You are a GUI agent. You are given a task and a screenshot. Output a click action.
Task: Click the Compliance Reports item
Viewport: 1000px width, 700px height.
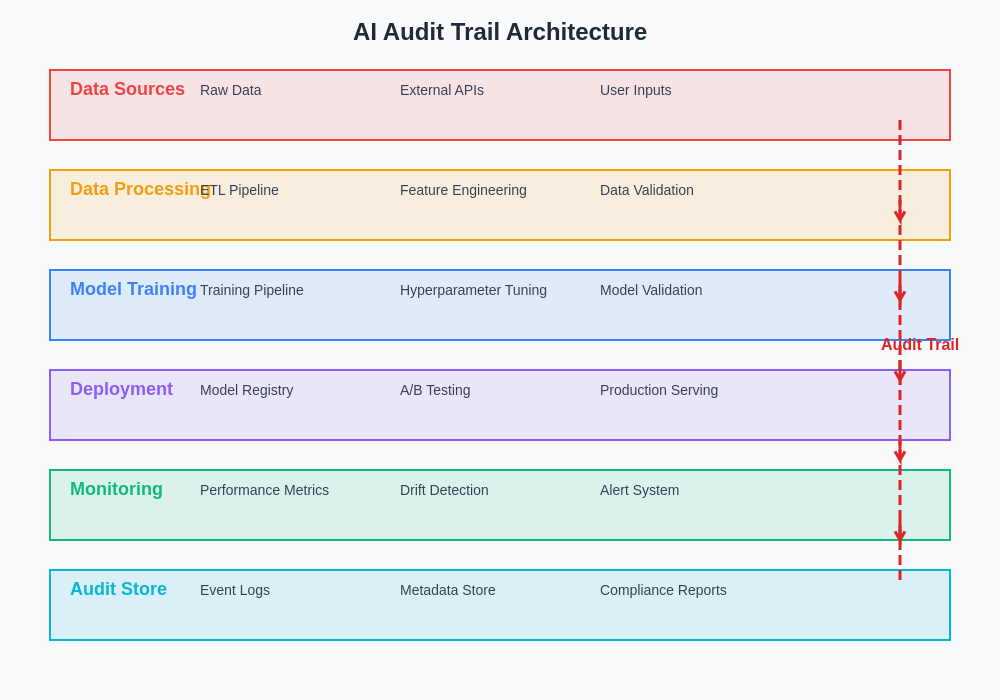(663, 590)
